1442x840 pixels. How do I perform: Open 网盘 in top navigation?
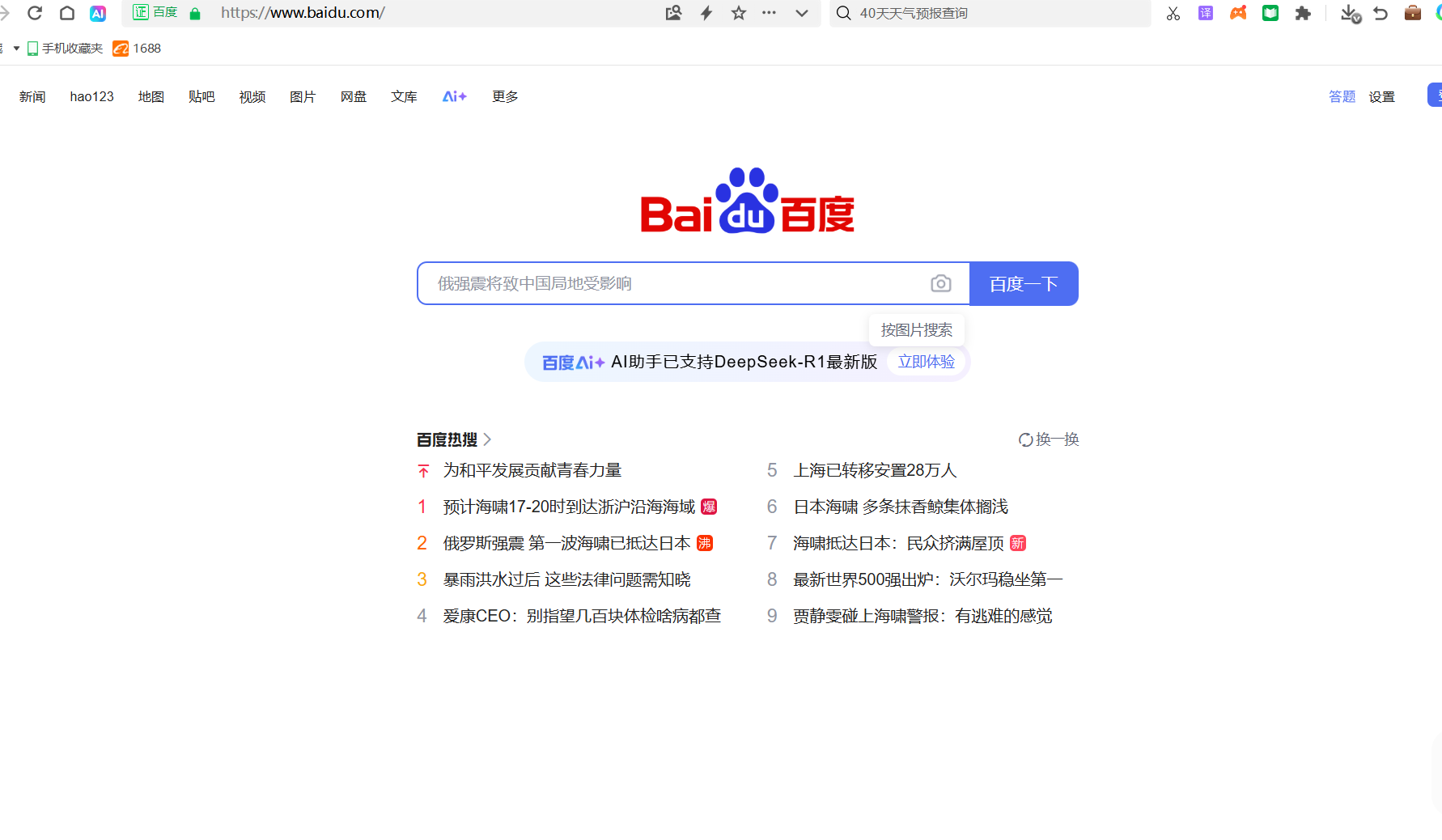coord(354,96)
